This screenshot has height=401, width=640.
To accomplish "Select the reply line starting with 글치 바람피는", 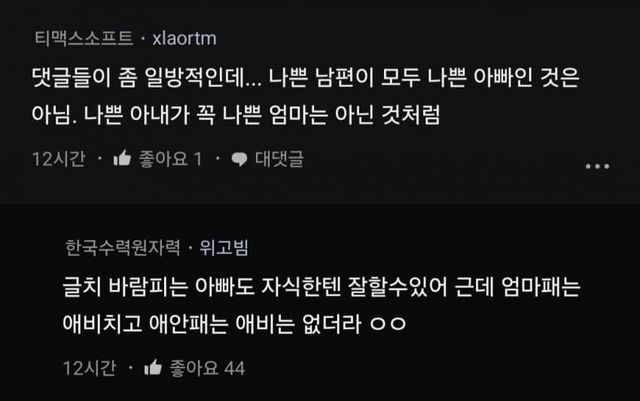I will tap(322, 287).
